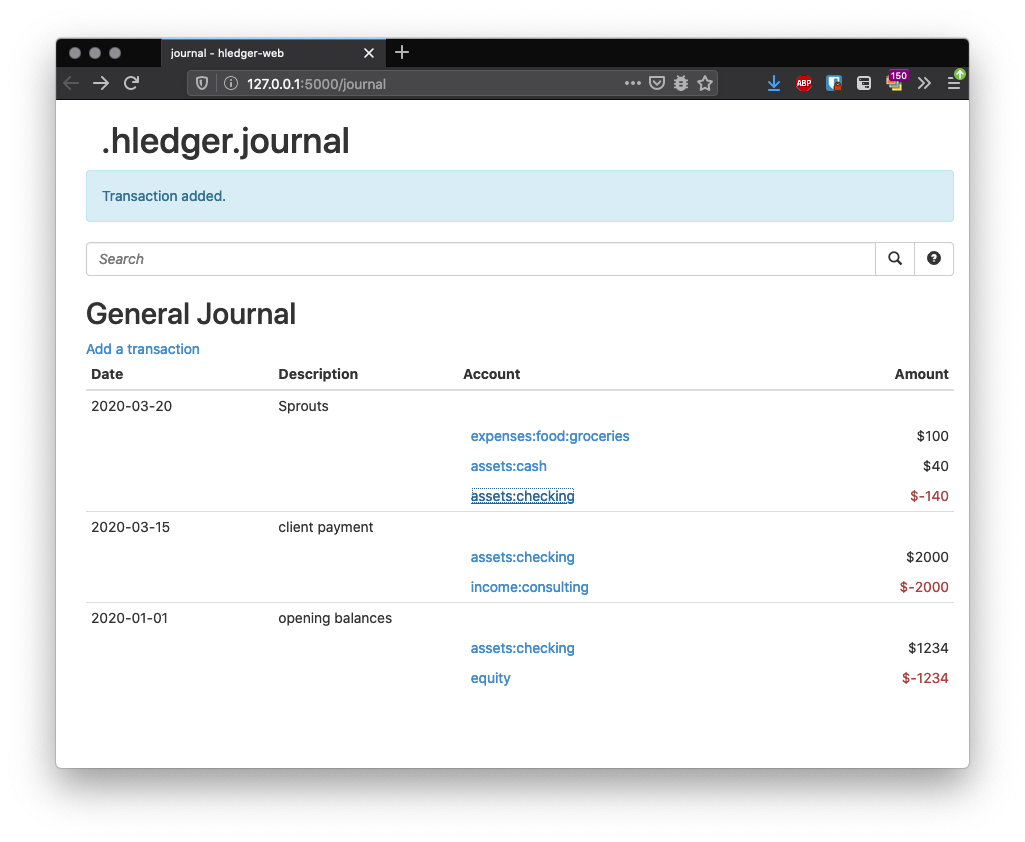1025x842 pixels.
Task: Click the $-1234 amount
Action: click(925, 678)
